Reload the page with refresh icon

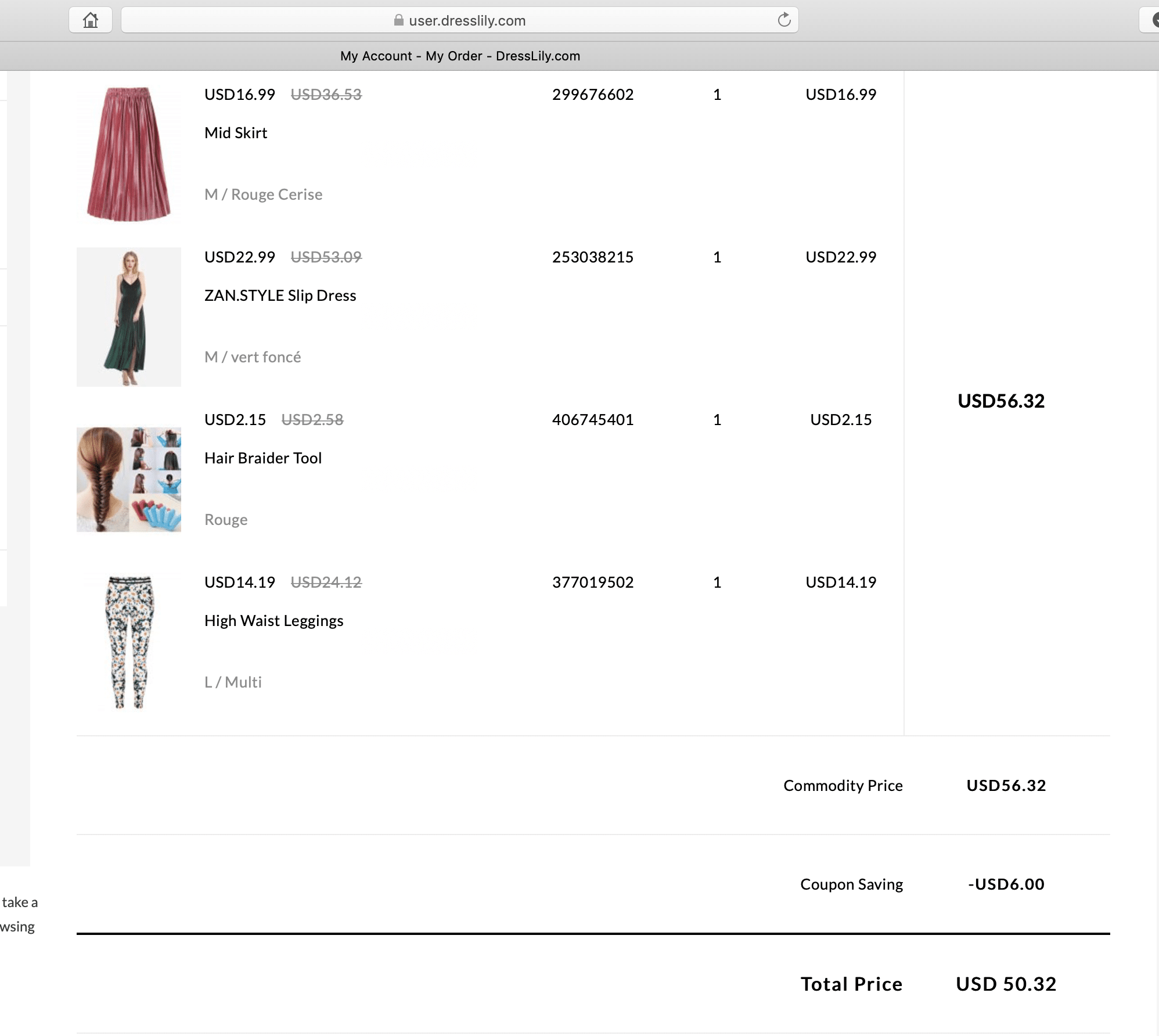(784, 20)
